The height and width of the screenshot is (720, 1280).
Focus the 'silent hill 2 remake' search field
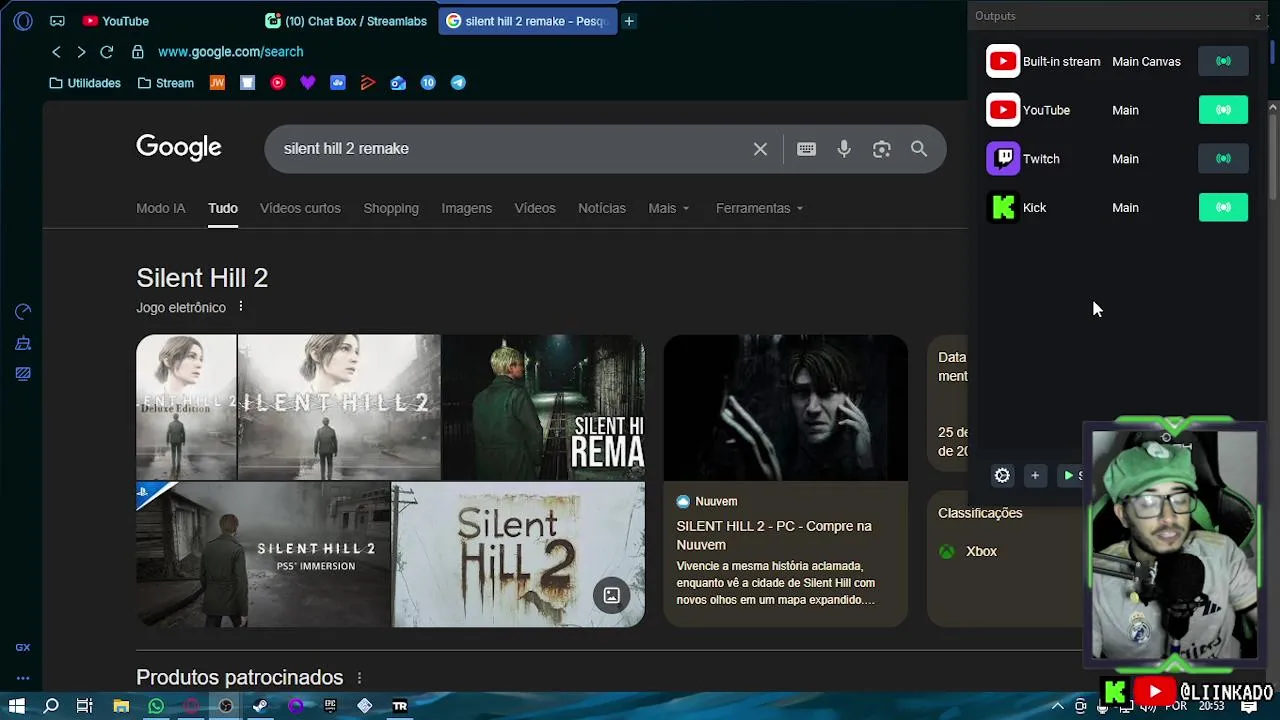[510, 149]
